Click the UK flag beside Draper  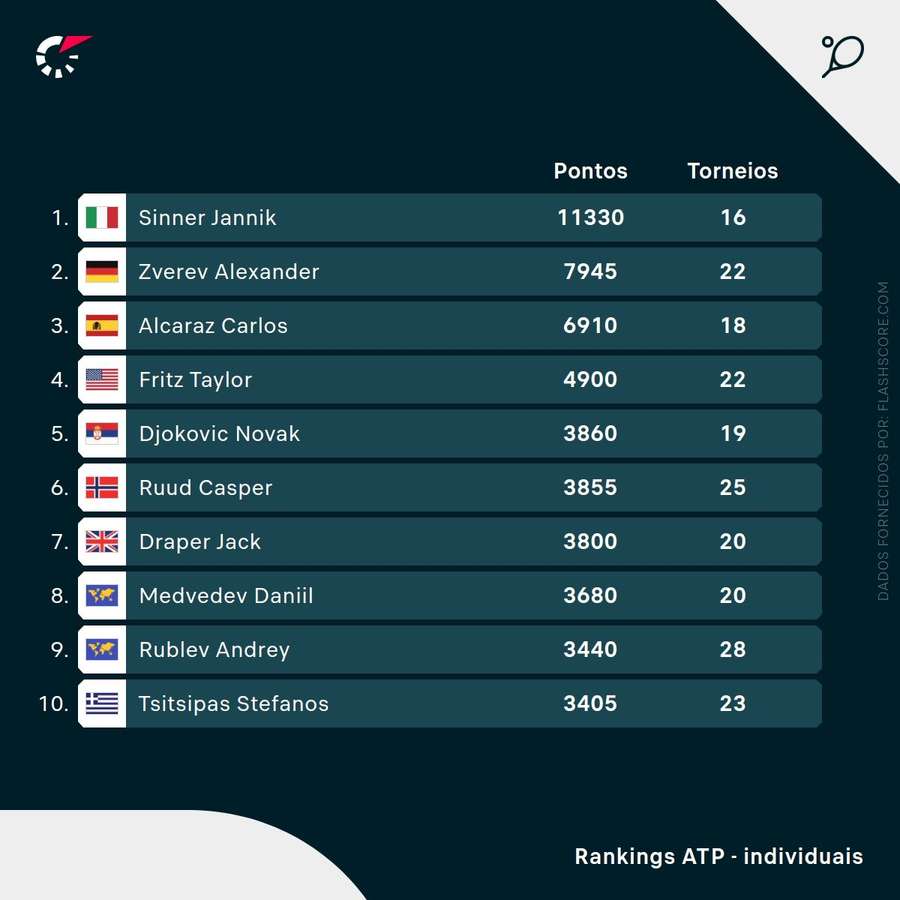click(x=102, y=542)
